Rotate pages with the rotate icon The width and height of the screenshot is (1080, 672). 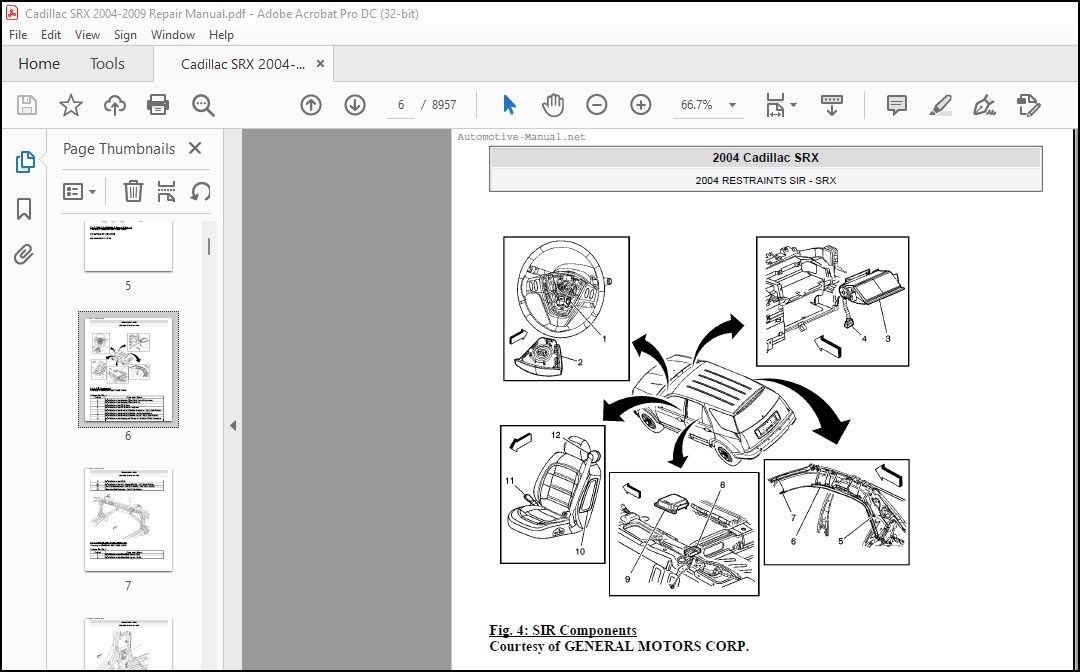[x=200, y=191]
